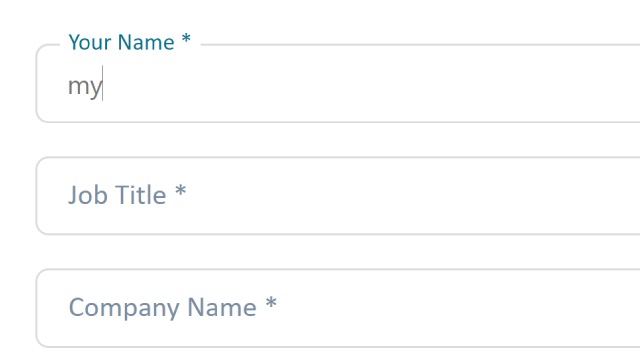The image size is (640, 360).
Task: Click the "Job Title *" placeholder text
Action: [127, 194]
